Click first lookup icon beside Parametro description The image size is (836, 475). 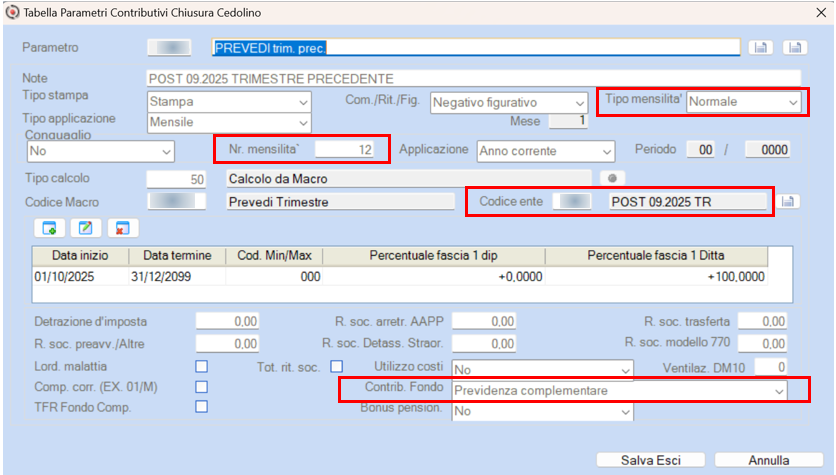(x=761, y=47)
